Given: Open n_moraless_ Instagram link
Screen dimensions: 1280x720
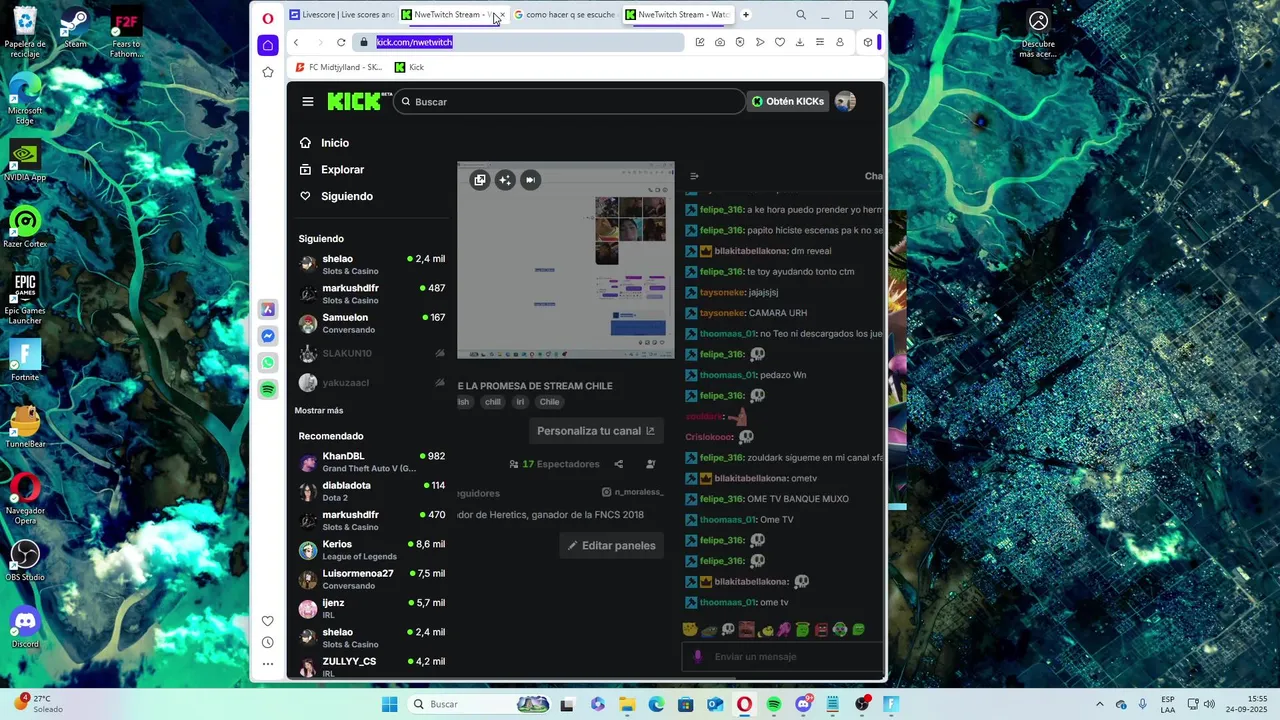Looking at the screenshot, I should pos(632,492).
